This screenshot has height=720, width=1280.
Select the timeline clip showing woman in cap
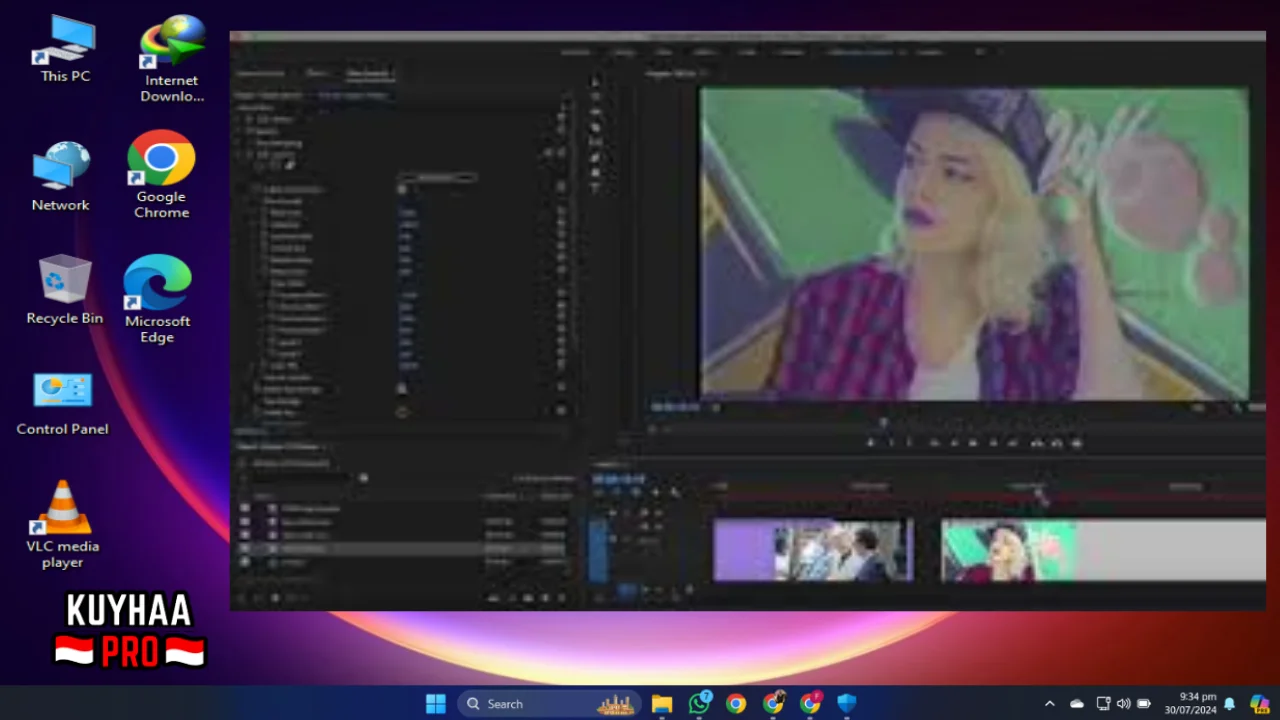pos(1103,550)
